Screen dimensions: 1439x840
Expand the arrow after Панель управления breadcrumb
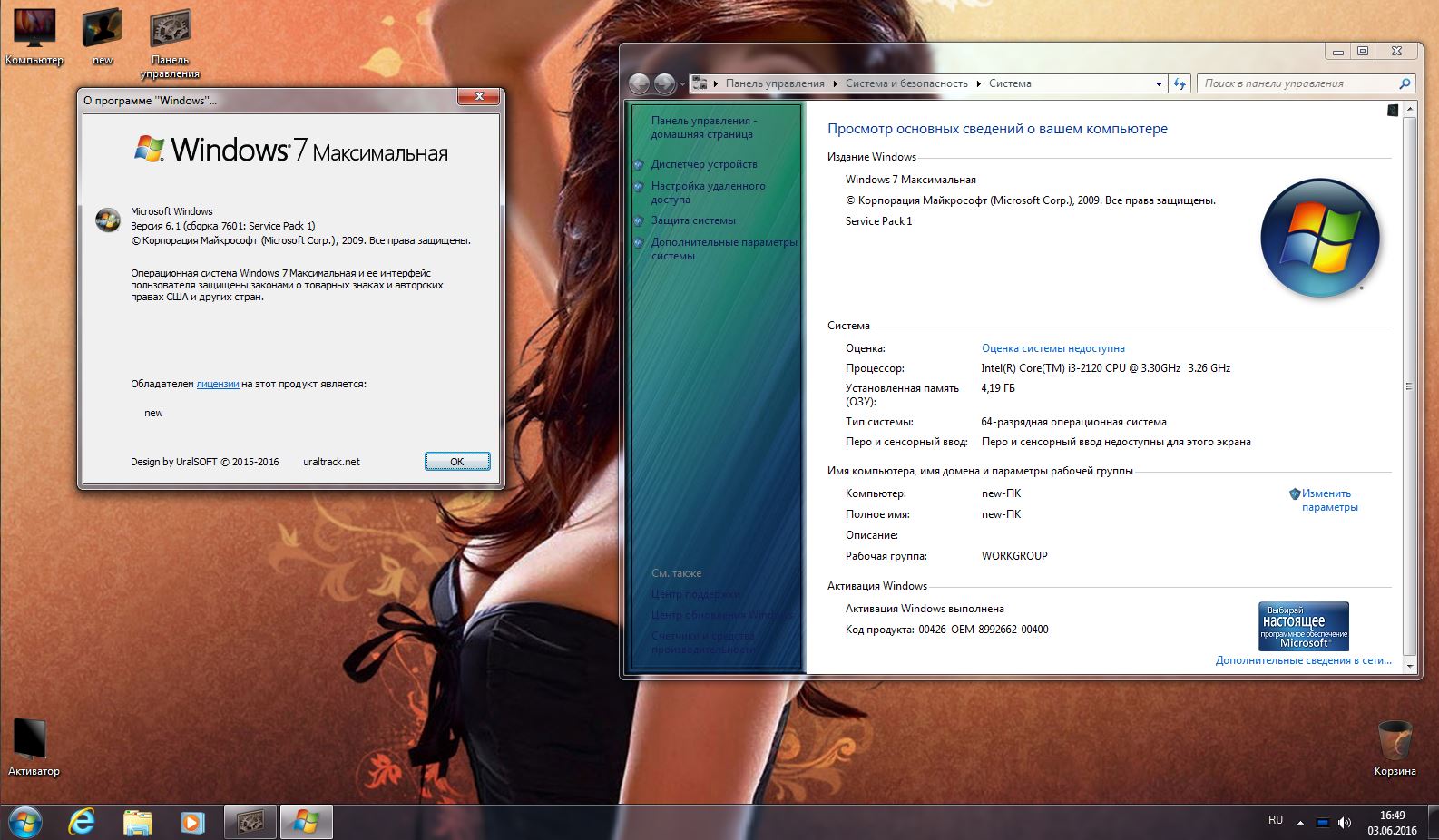[x=836, y=83]
